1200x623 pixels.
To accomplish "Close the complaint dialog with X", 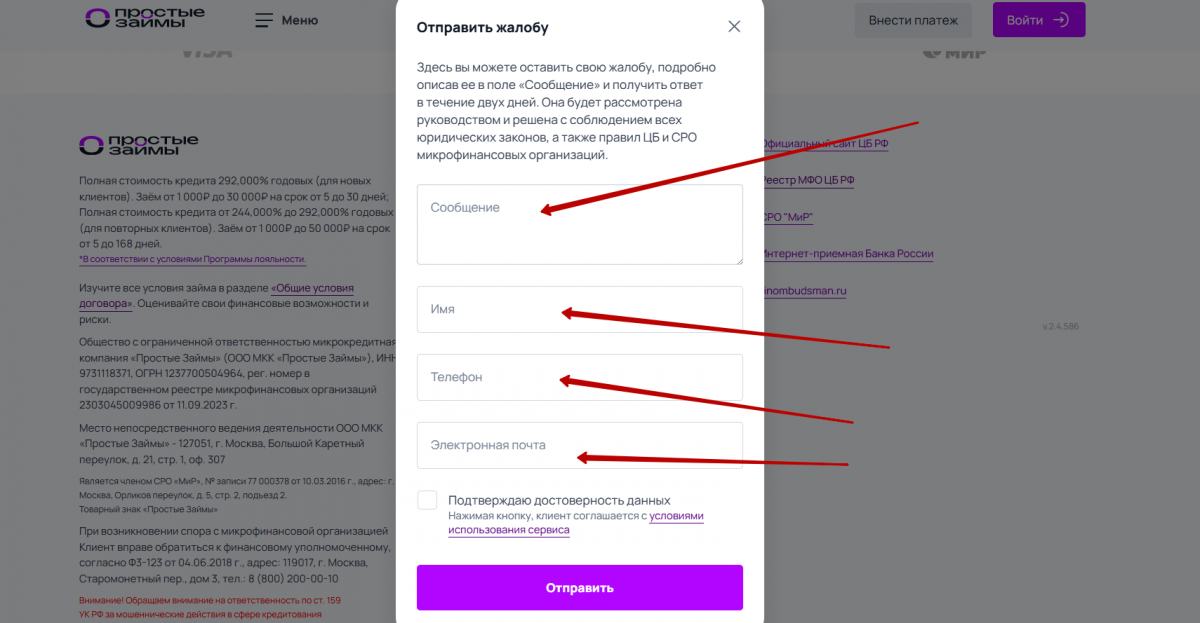I will pos(734,27).
